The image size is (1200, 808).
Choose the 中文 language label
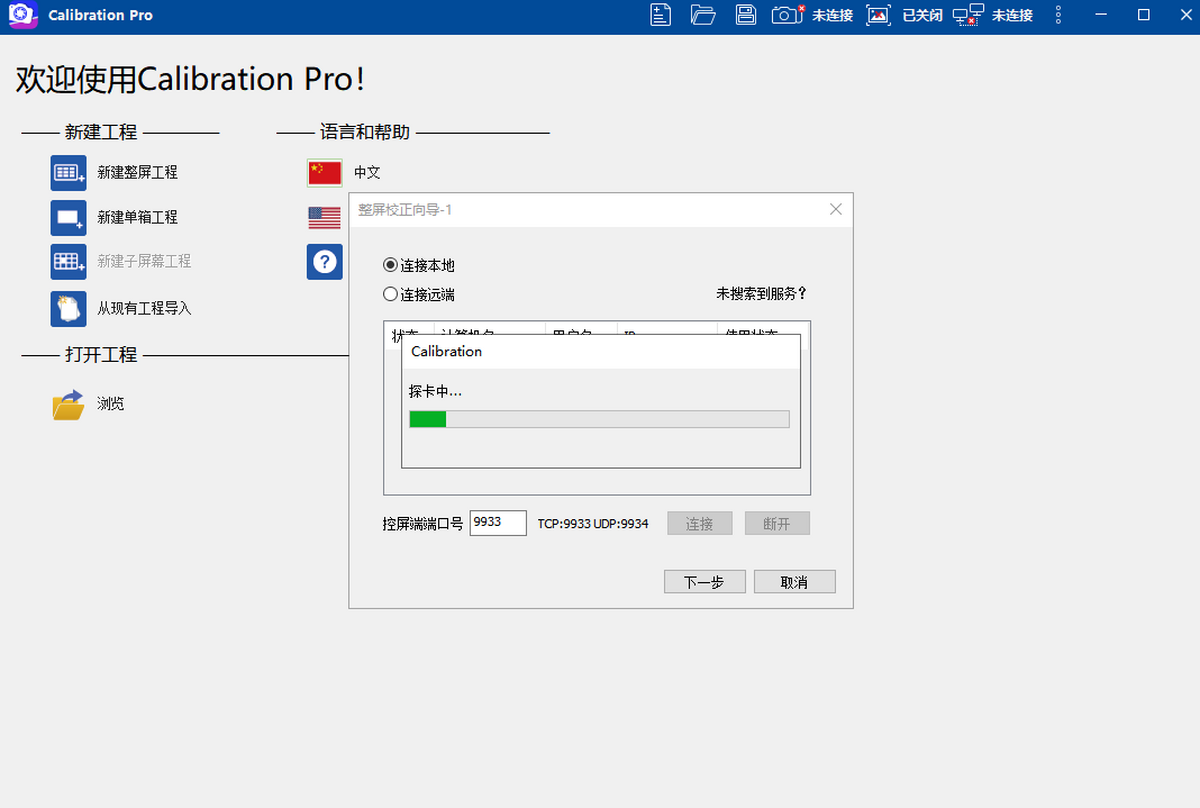tap(367, 172)
